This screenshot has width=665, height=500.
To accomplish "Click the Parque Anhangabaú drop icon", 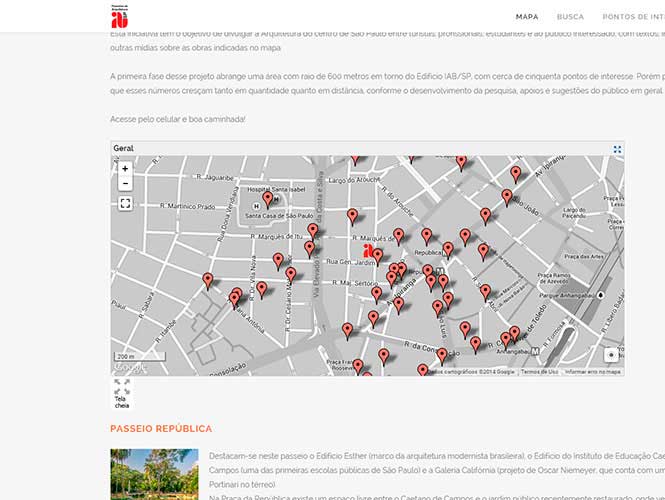I will (x=600, y=295).
